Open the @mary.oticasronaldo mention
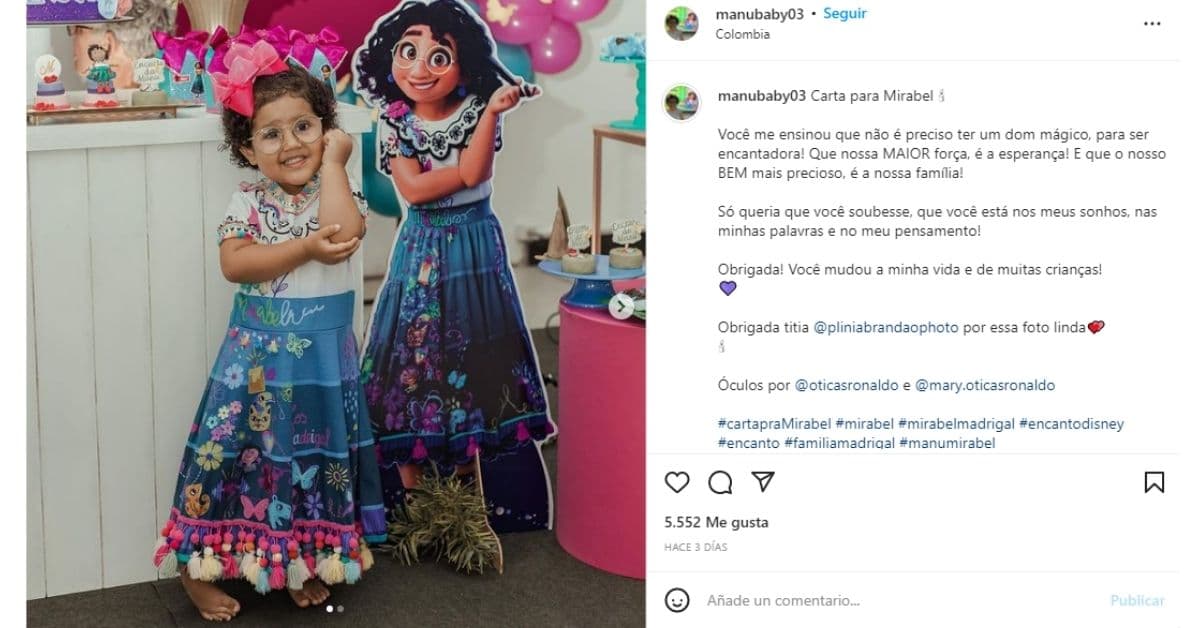Screen dimensions: 1200x628 pos(985,385)
